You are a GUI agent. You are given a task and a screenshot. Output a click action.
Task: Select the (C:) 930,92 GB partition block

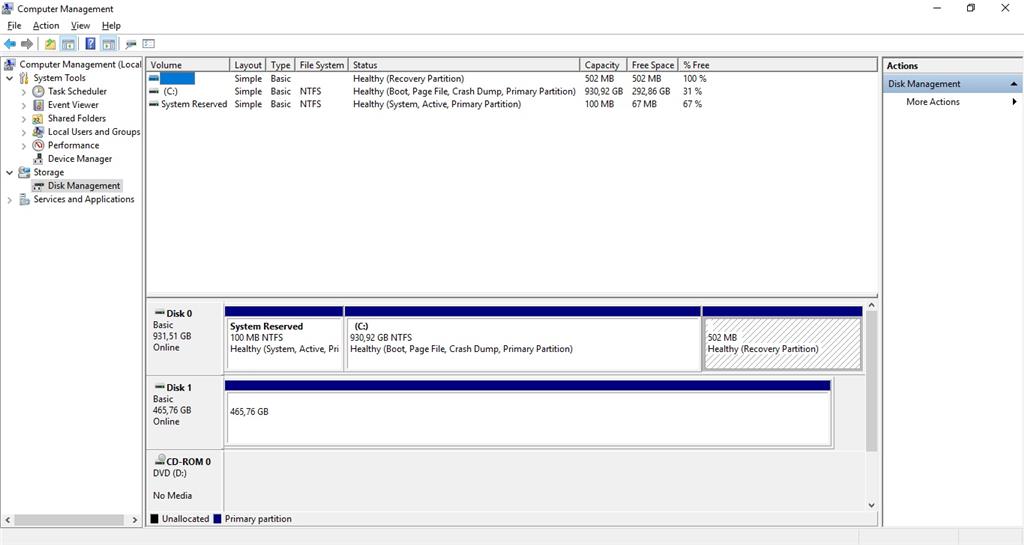click(x=522, y=338)
